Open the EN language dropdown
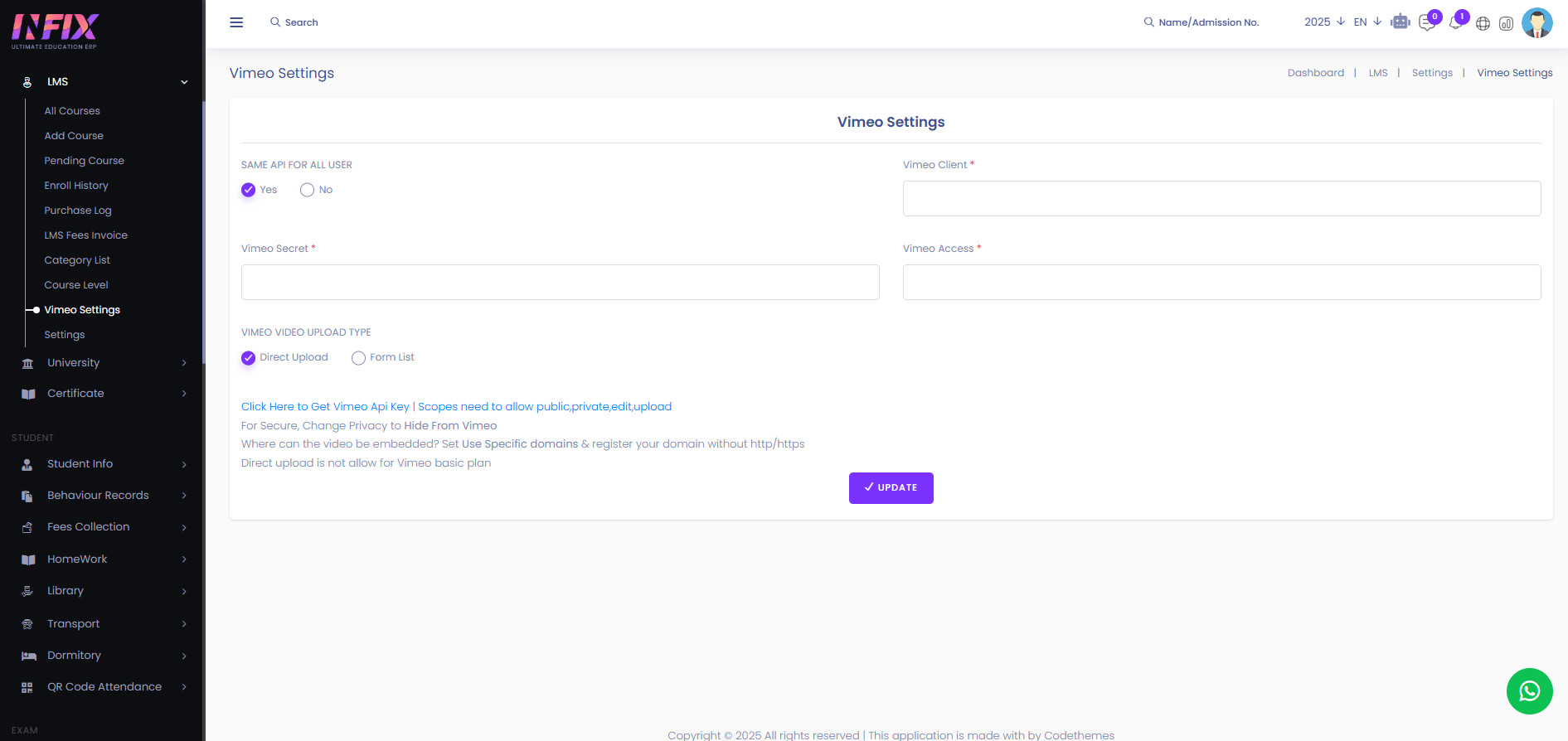The width and height of the screenshot is (1568, 741). 1367,22
